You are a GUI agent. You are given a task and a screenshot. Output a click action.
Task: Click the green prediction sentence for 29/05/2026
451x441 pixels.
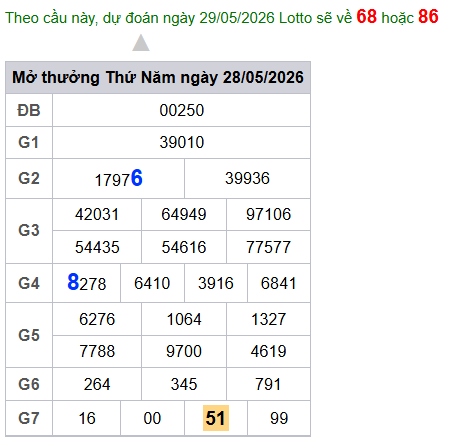click(222, 17)
